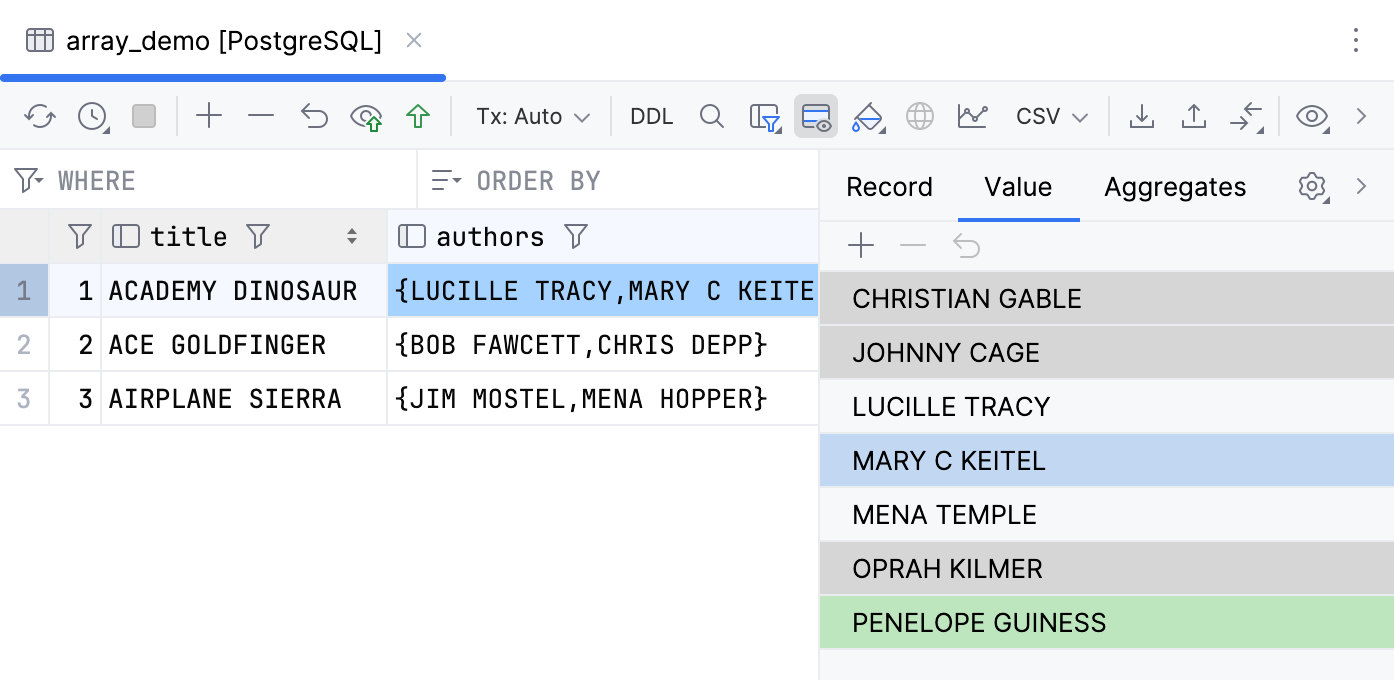1394x680 pixels.
Task: Add a new row to the table
Action: (x=209, y=116)
